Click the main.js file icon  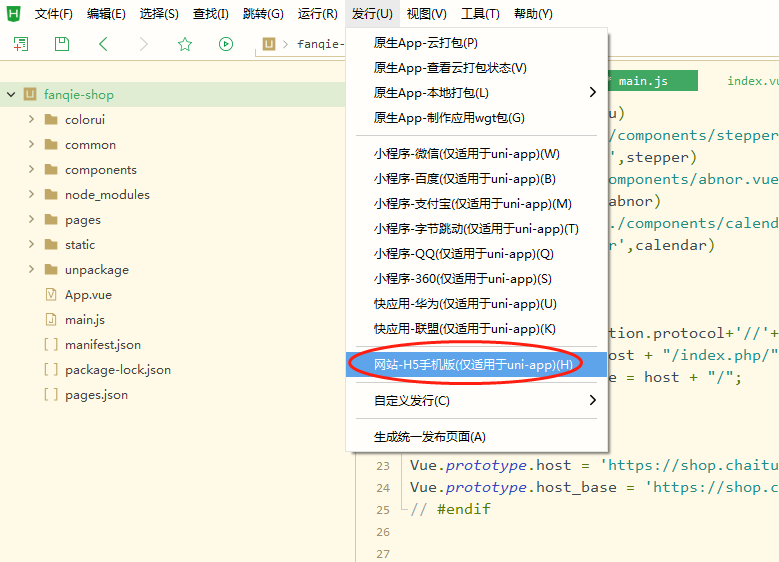click(x=51, y=319)
